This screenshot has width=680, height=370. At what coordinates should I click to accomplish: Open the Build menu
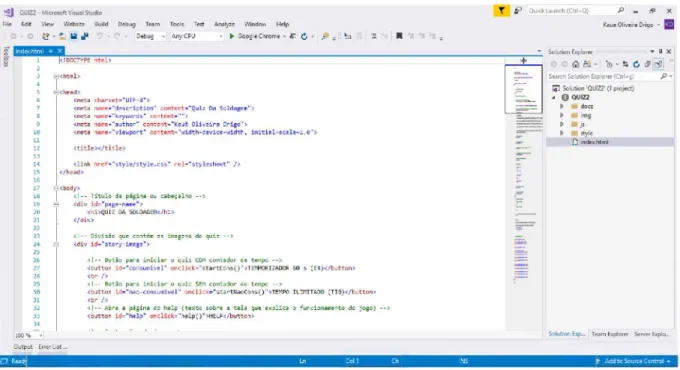coord(101,24)
